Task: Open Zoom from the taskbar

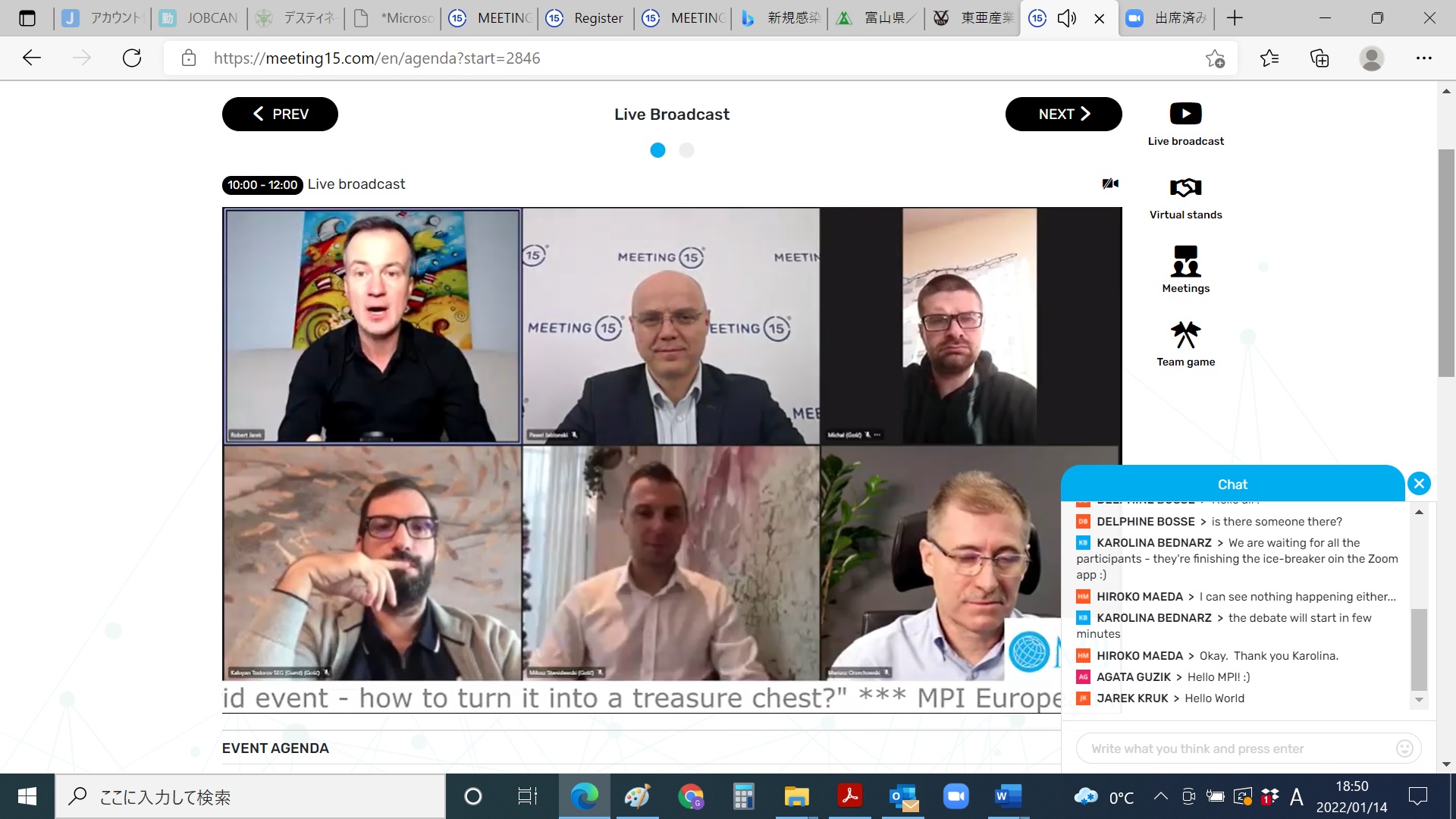Action: pos(955,796)
